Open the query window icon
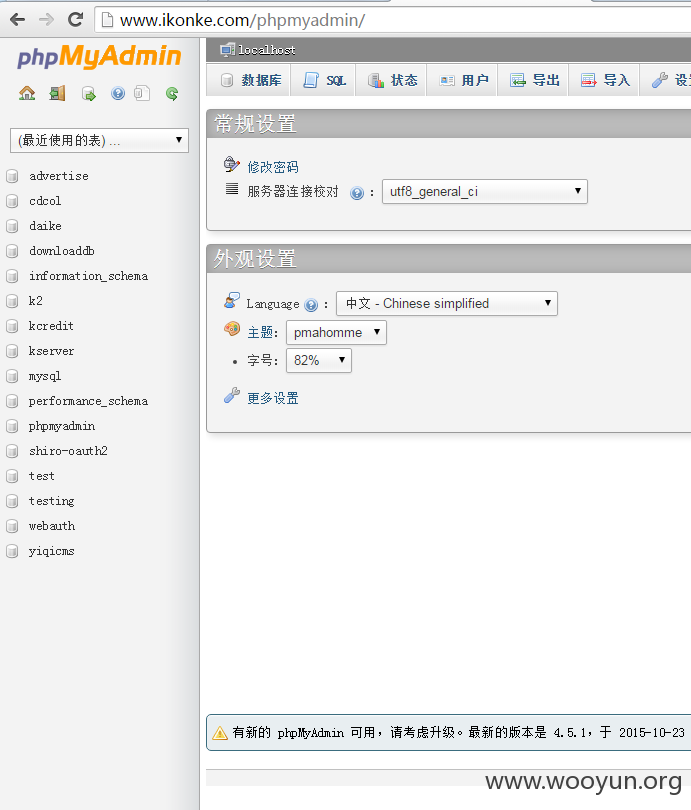Image resolution: width=691 pixels, height=810 pixels. click(x=88, y=94)
